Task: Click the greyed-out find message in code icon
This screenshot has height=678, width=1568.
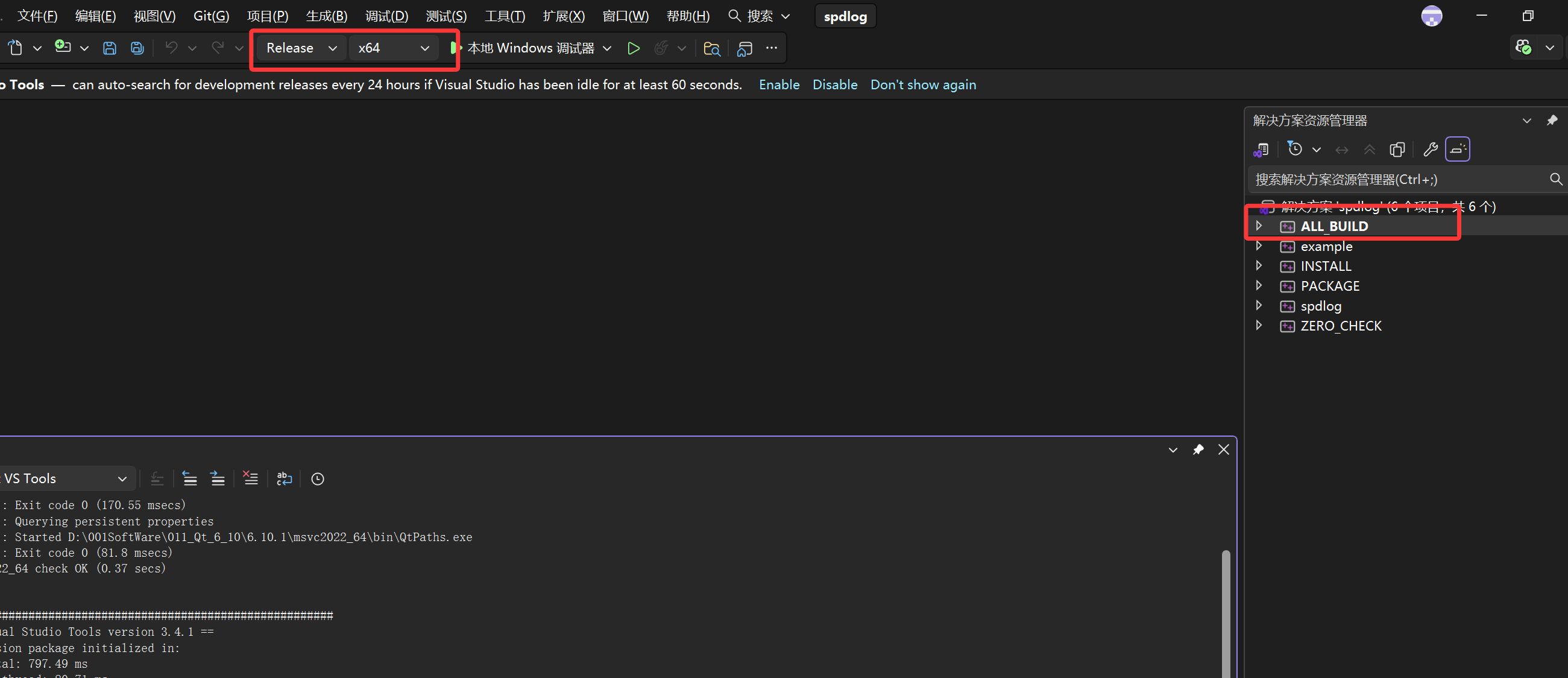Action: coord(157,479)
